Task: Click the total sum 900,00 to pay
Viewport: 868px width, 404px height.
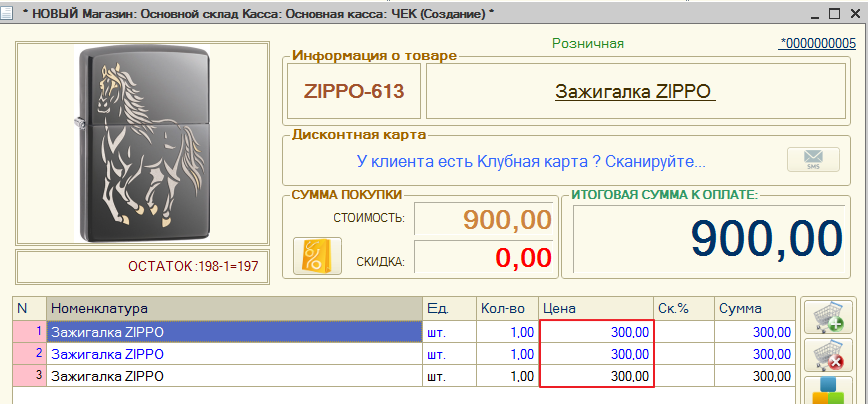Action: [709, 239]
